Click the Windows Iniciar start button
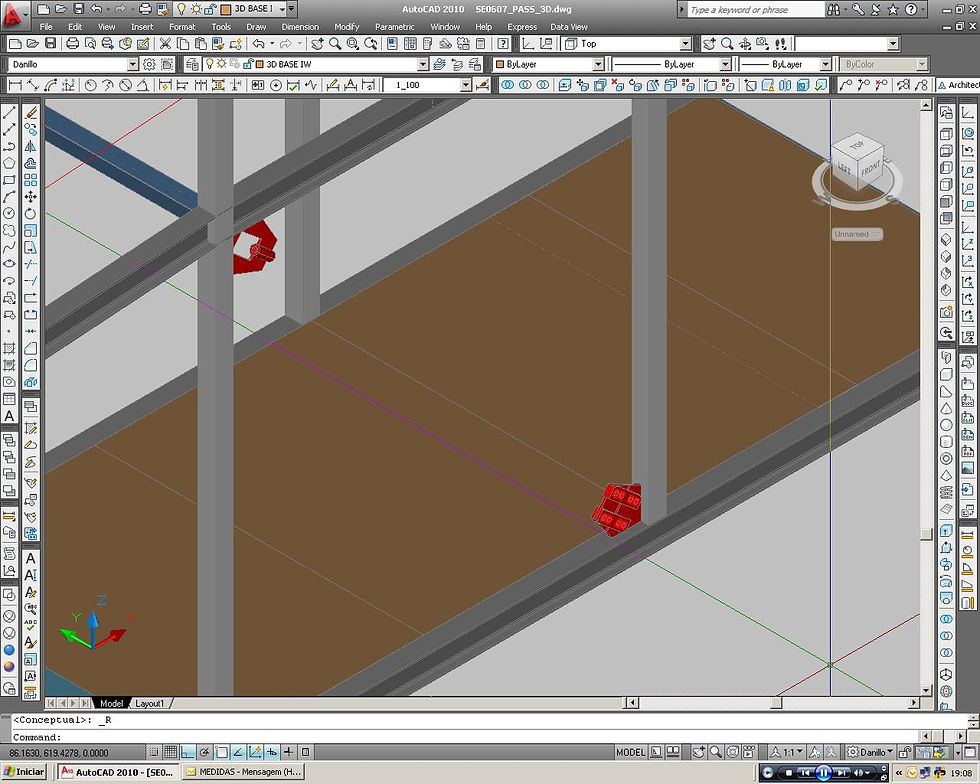Viewport: 980px width, 784px height. coord(25,772)
